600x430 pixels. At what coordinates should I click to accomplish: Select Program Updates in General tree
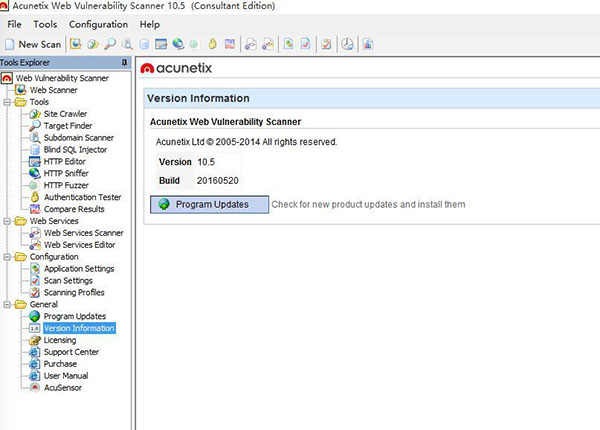point(75,316)
